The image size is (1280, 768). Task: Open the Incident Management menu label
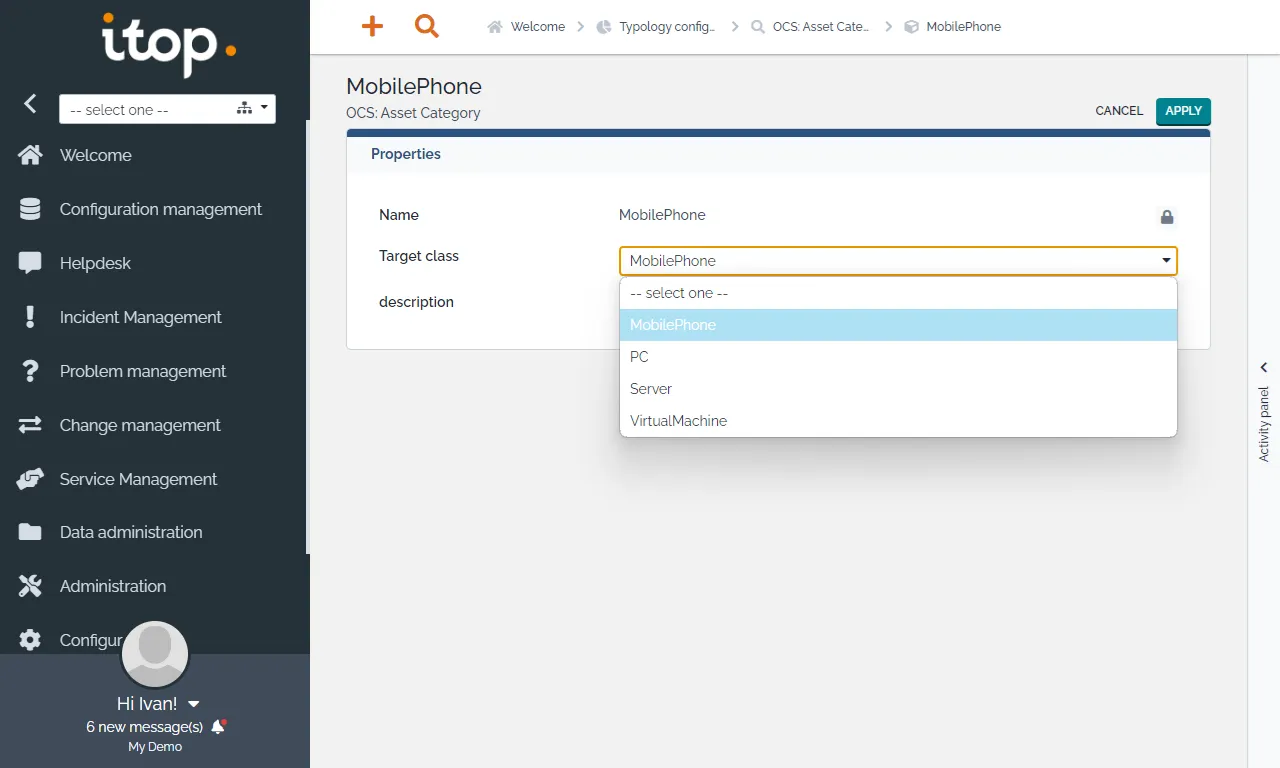pos(141,317)
